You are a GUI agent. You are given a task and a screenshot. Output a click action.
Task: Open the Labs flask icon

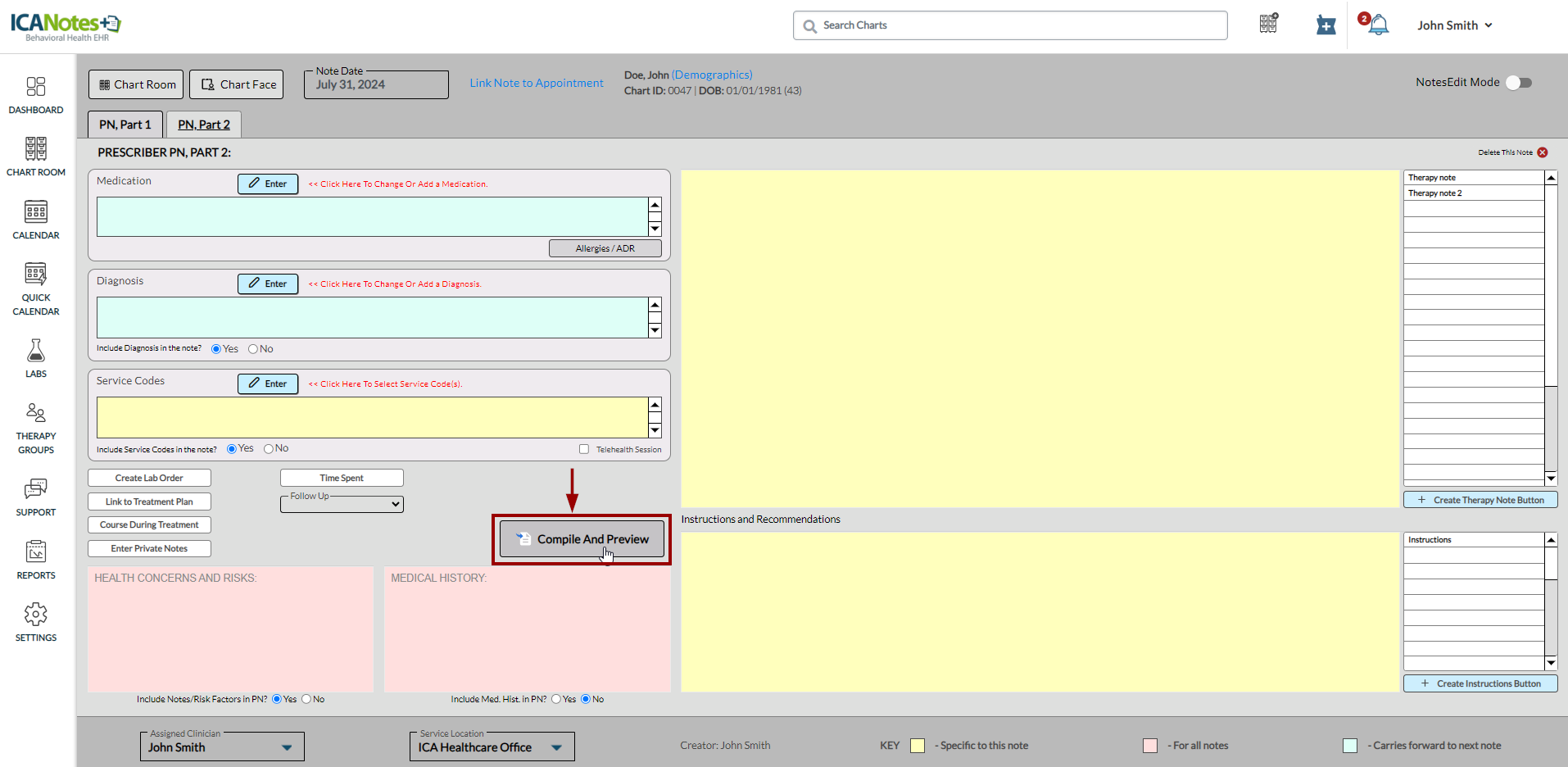click(36, 352)
